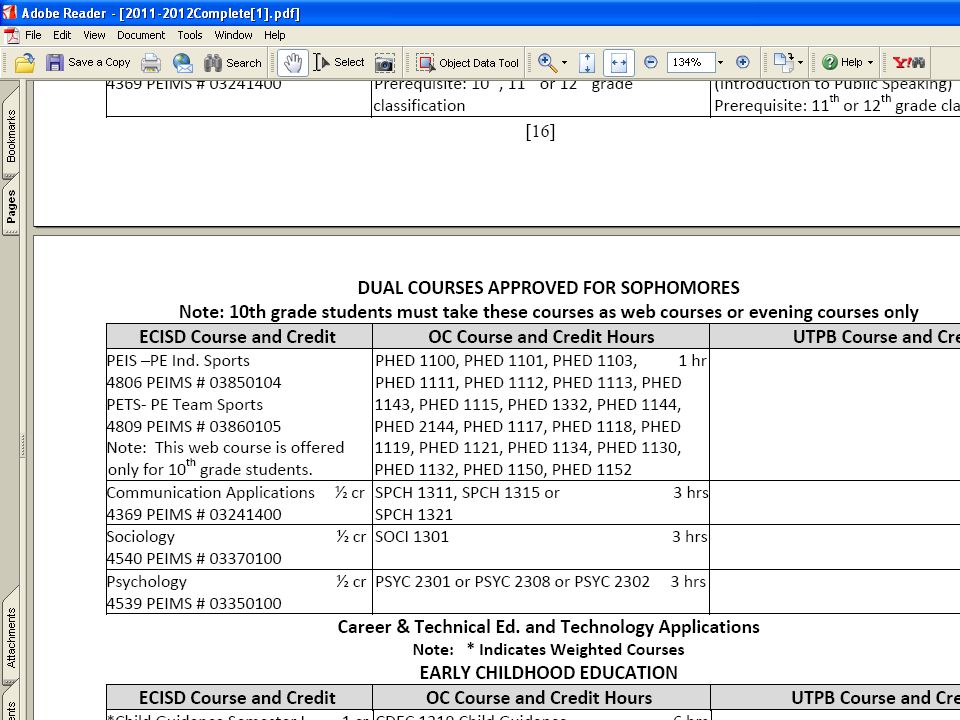Click the PEIS –PE Ind. Sports cell
This screenshot has height=720, width=960.
178,361
